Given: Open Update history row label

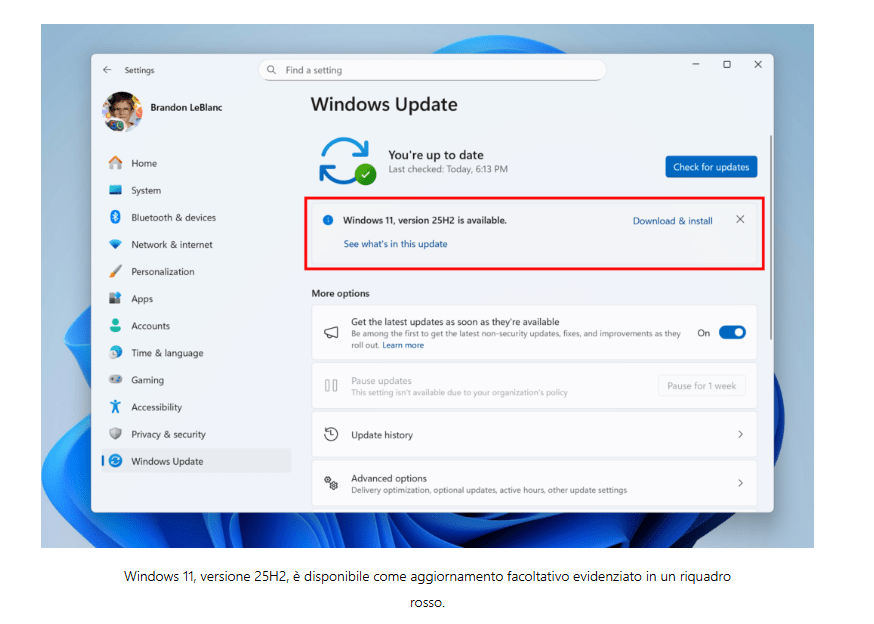Looking at the screenshot, I should coord(382,435).
